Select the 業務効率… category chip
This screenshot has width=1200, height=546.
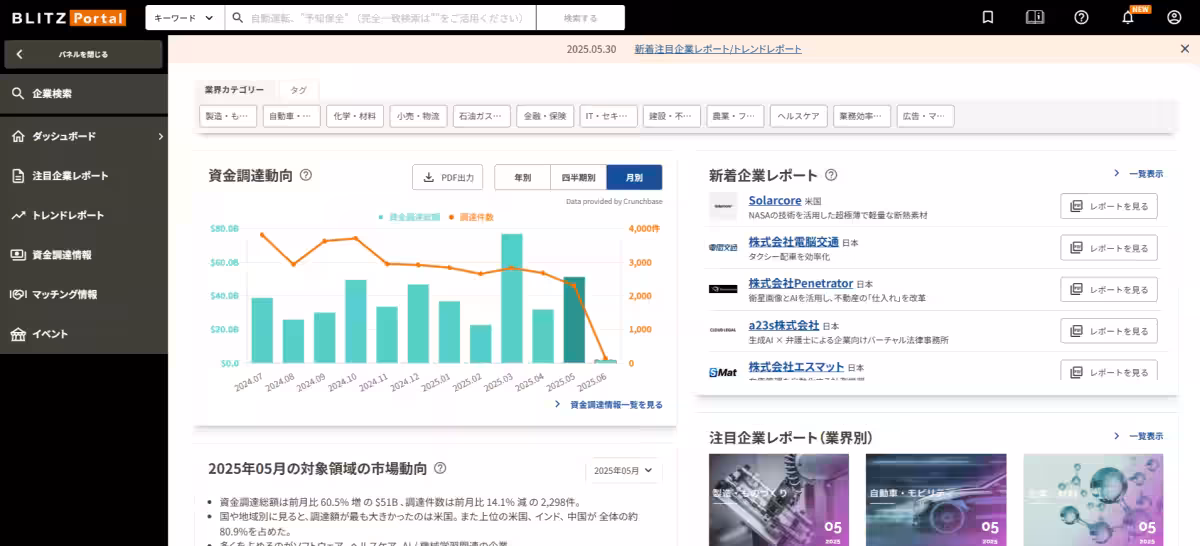click(862, 116)
